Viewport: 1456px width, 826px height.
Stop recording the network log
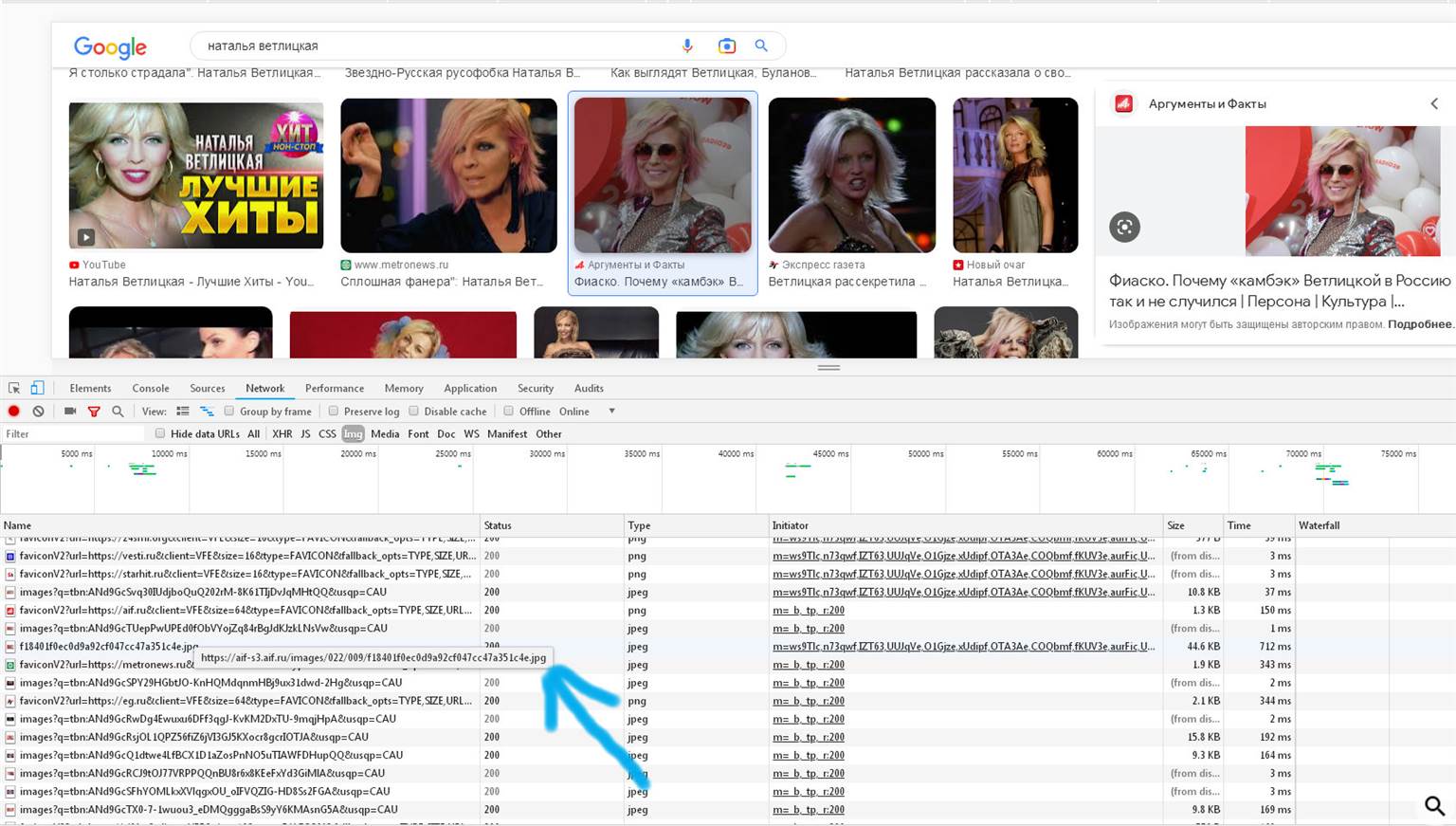tap(14, 412)
